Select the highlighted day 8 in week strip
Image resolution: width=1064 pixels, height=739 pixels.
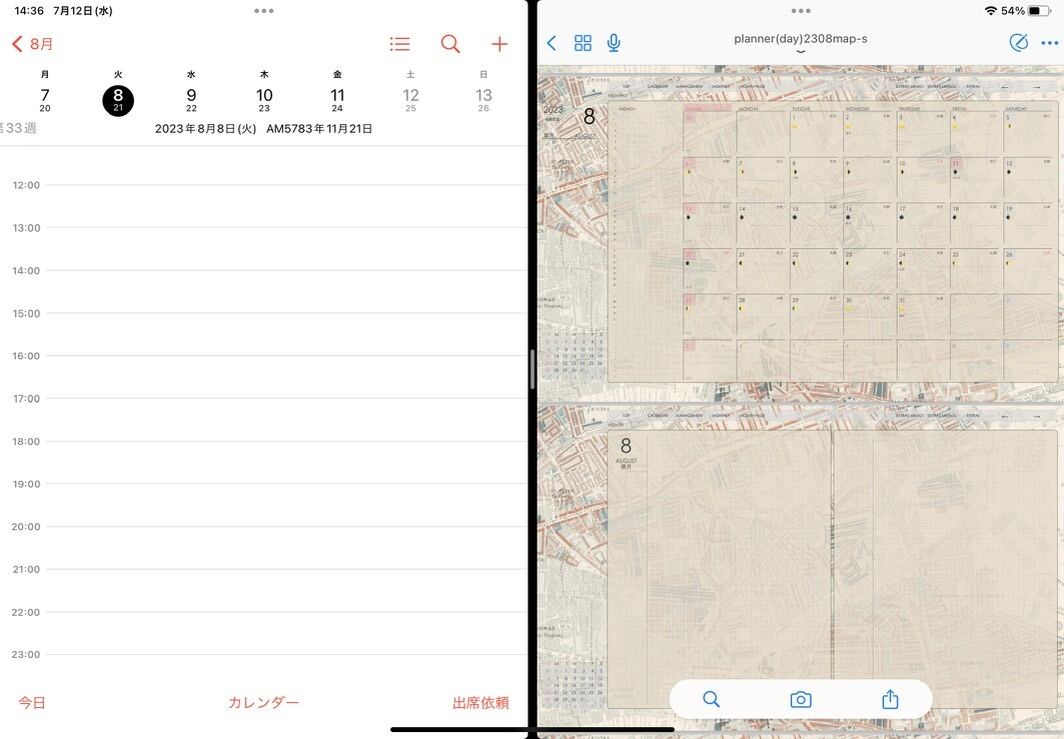(118, 100)
